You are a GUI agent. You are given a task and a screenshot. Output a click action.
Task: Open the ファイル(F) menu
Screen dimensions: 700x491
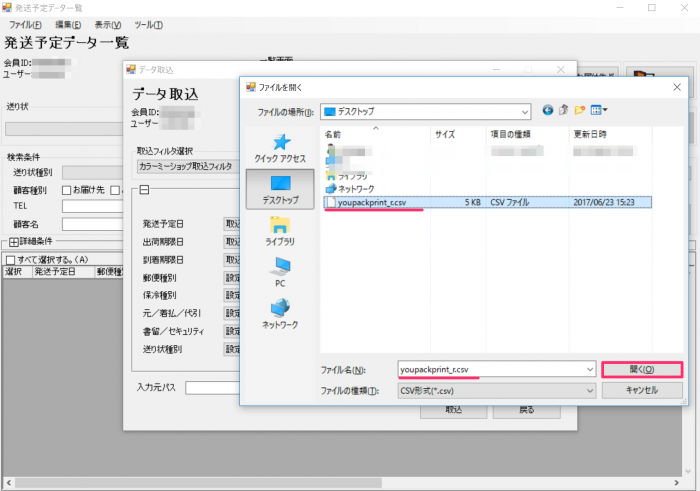point(25,25)
